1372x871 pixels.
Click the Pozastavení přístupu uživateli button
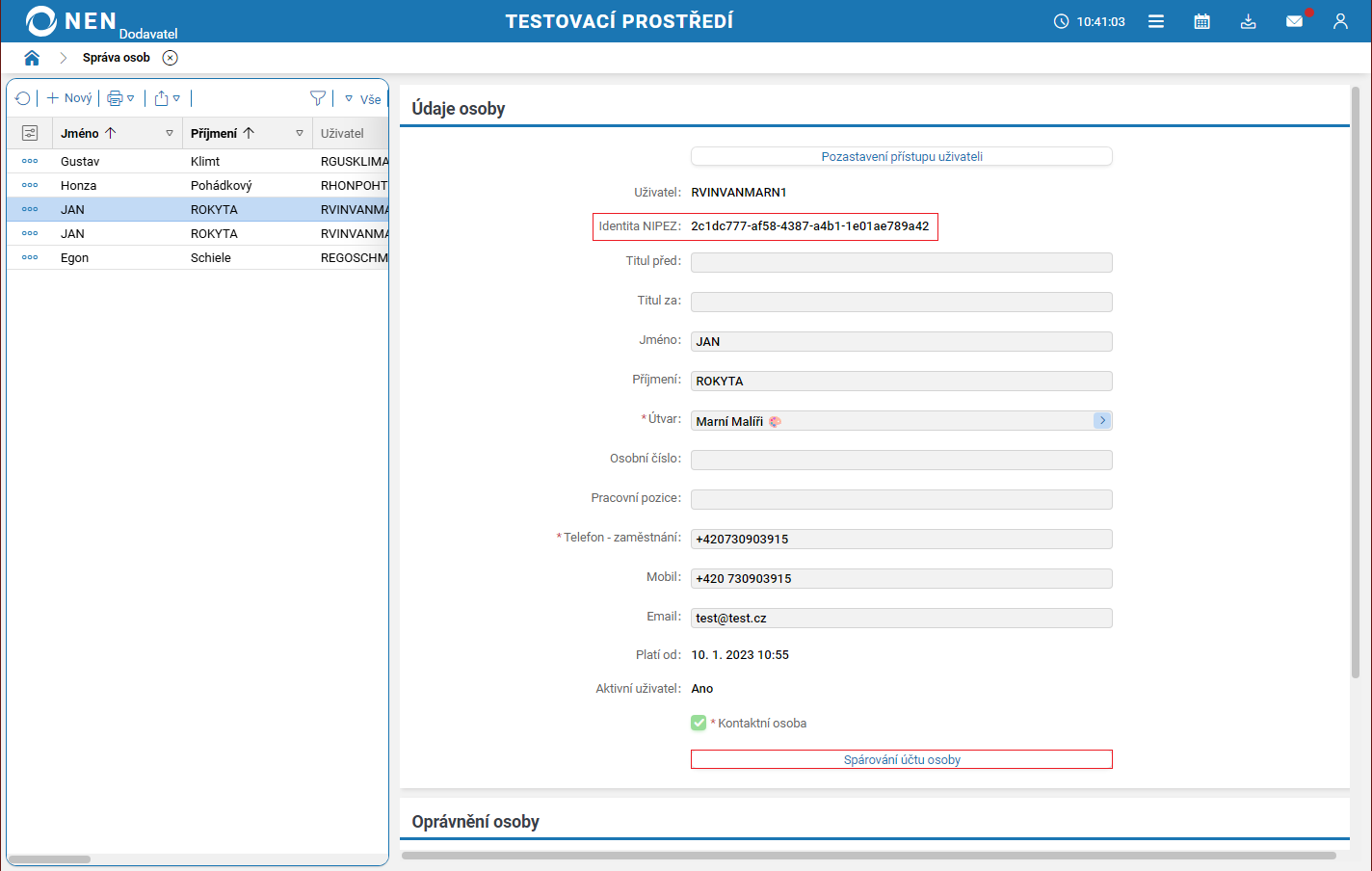coord(901,156)
